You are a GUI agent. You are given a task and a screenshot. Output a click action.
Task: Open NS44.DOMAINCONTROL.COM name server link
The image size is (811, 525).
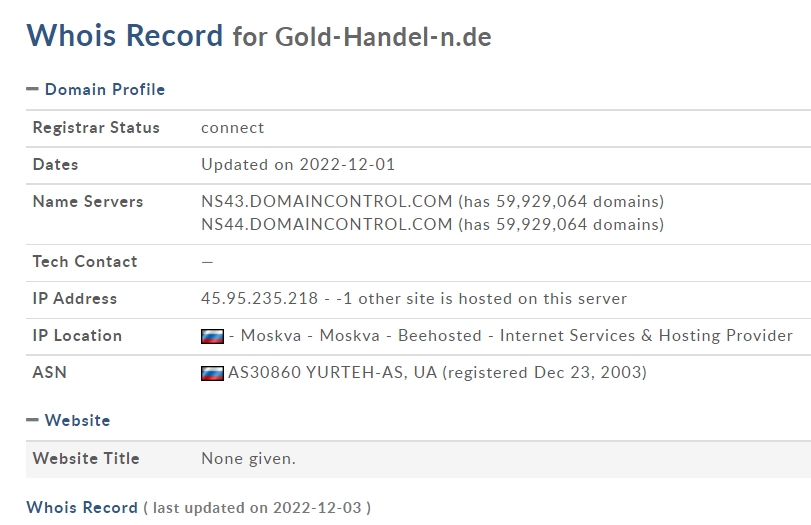pos(327,224)
